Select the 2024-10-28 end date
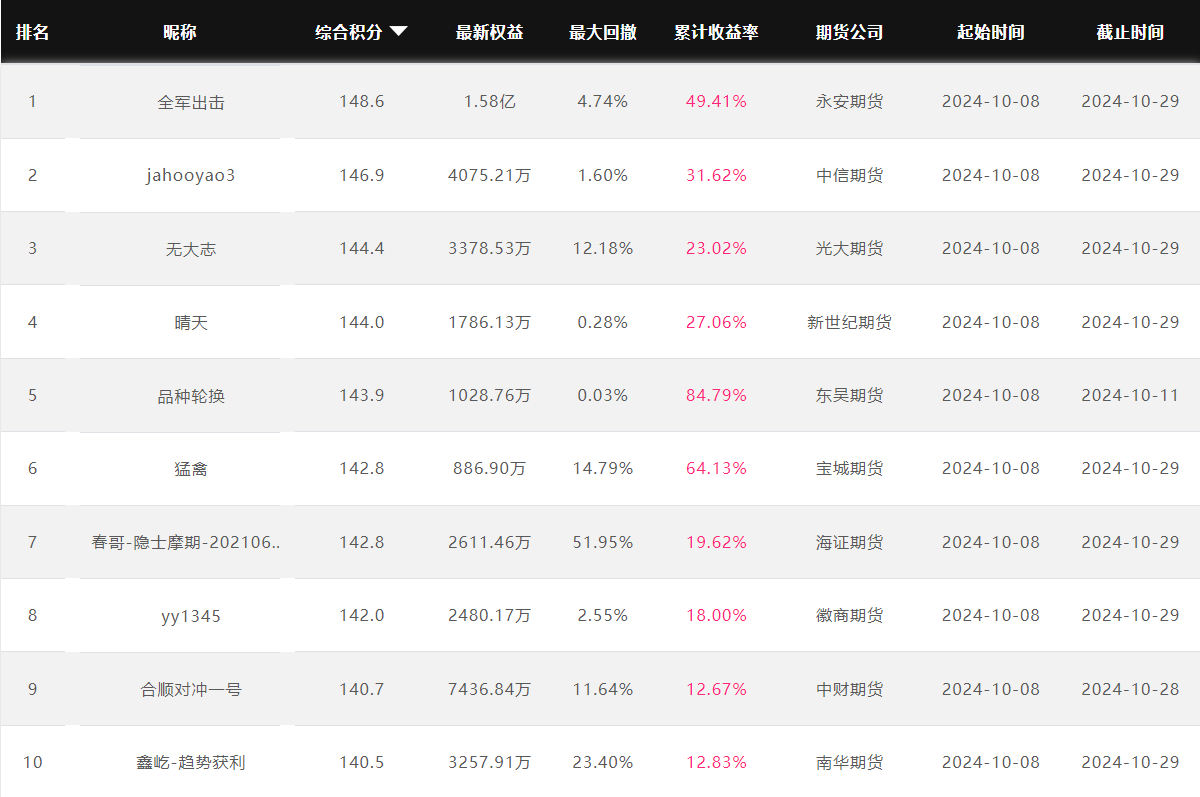 point(1130,689)
